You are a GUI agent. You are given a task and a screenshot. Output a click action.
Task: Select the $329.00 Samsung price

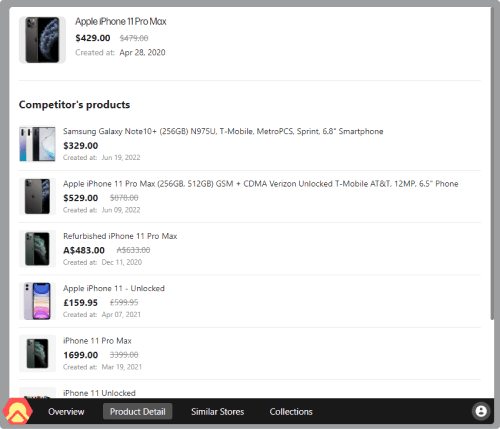click(x=81, y=146)
